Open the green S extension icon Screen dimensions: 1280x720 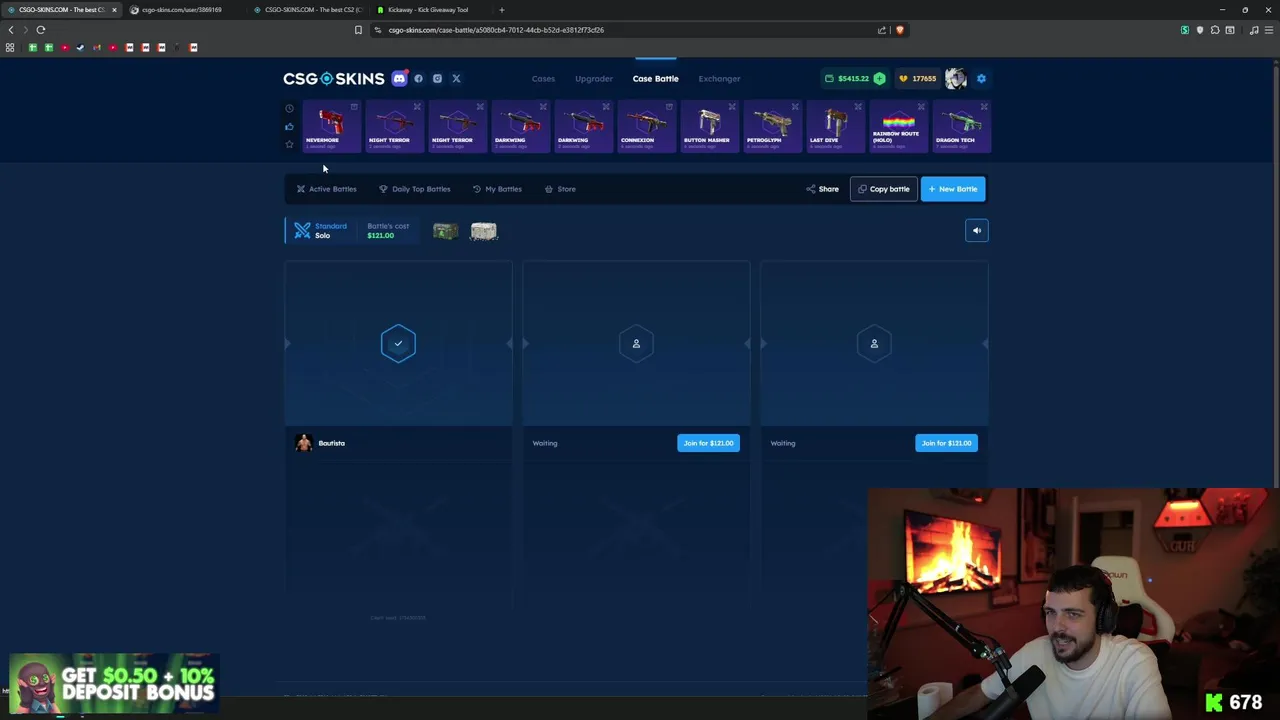point(1185,30)
